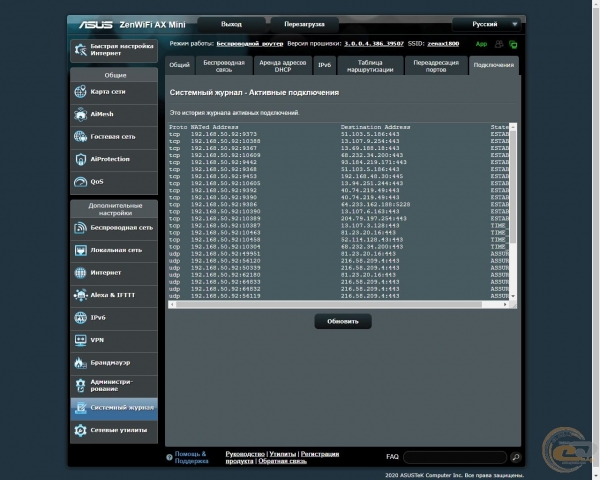The image size is (600, 480).
Task: Click the log scroll-right arrow
Action: 505,304
